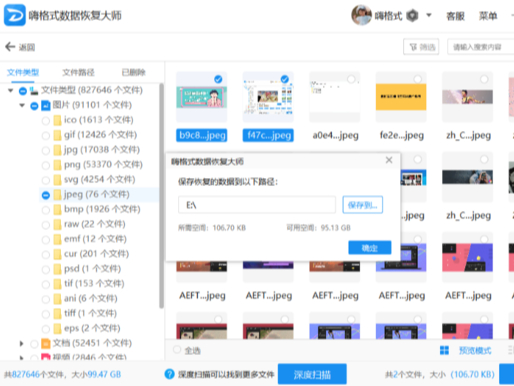
Task: Click the ico folder icon
Action: click(x=57, y=120)
